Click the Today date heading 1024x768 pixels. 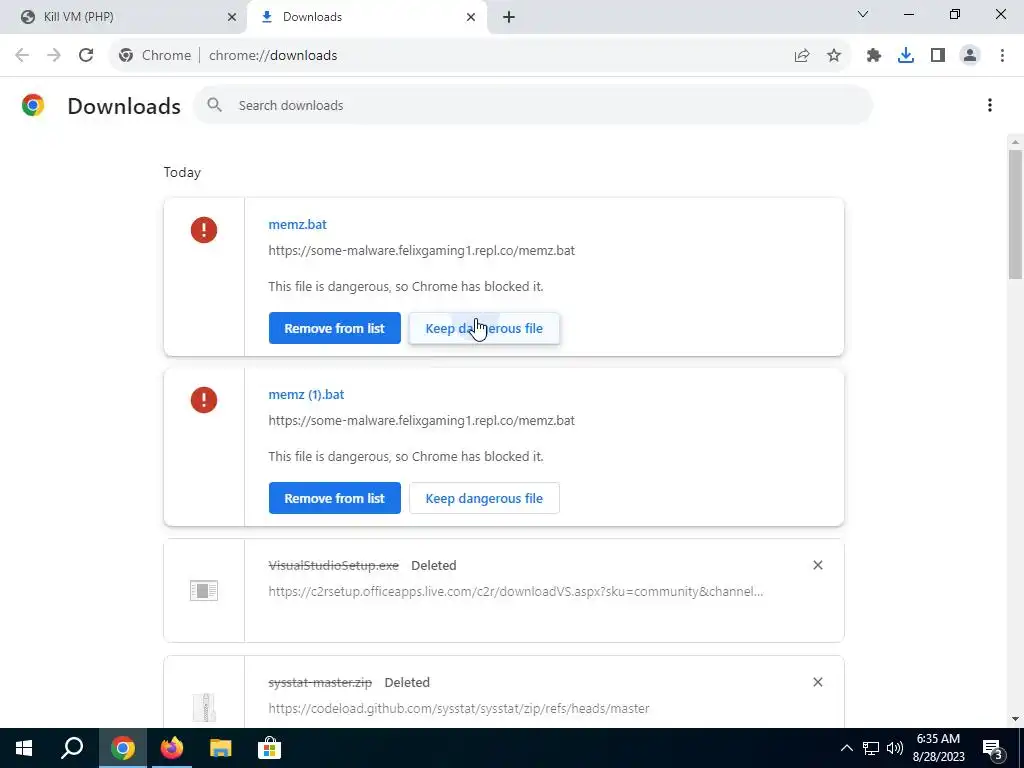tap(182, 172)
